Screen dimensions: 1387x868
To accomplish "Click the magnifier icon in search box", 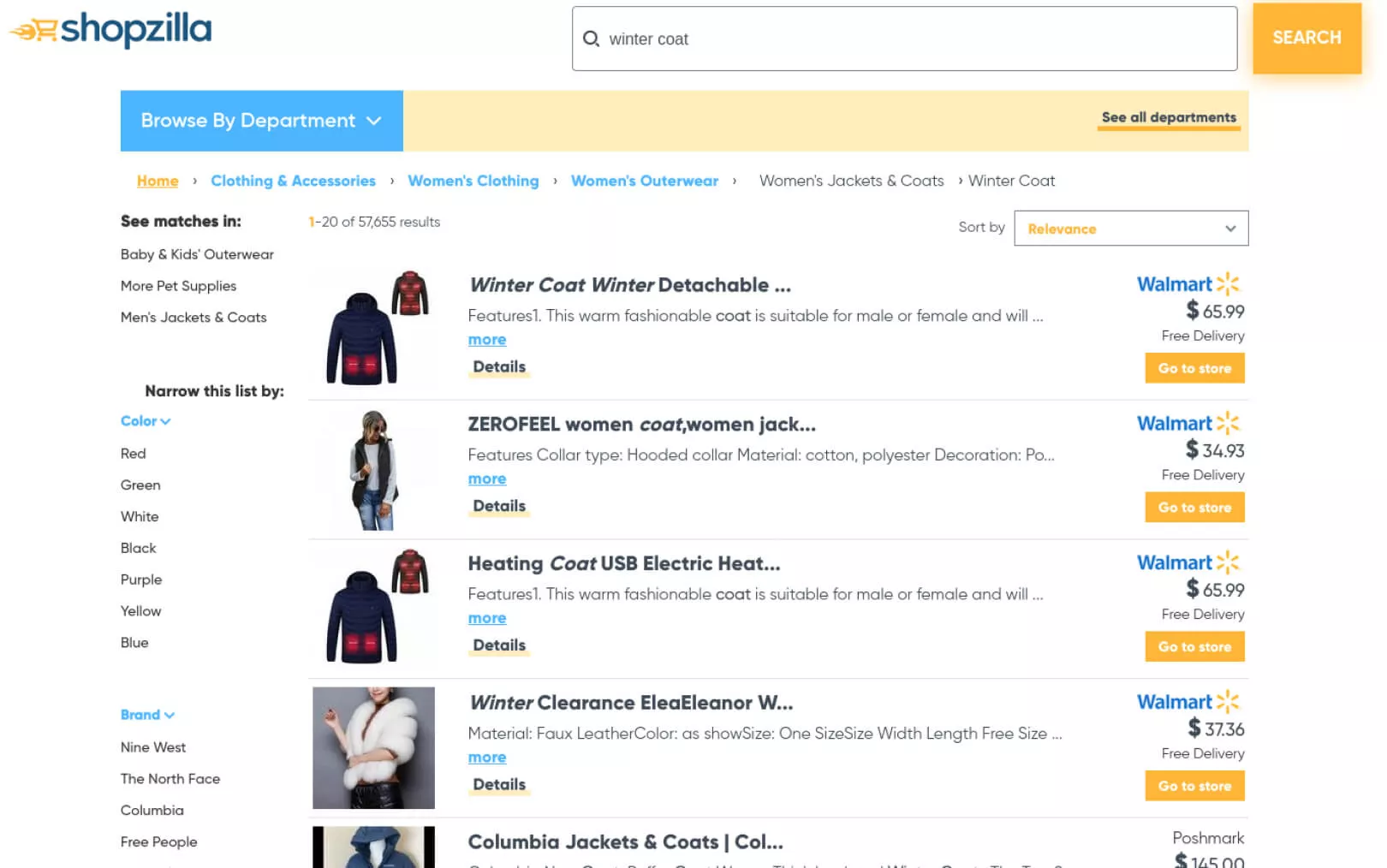I will coord(591,39).
